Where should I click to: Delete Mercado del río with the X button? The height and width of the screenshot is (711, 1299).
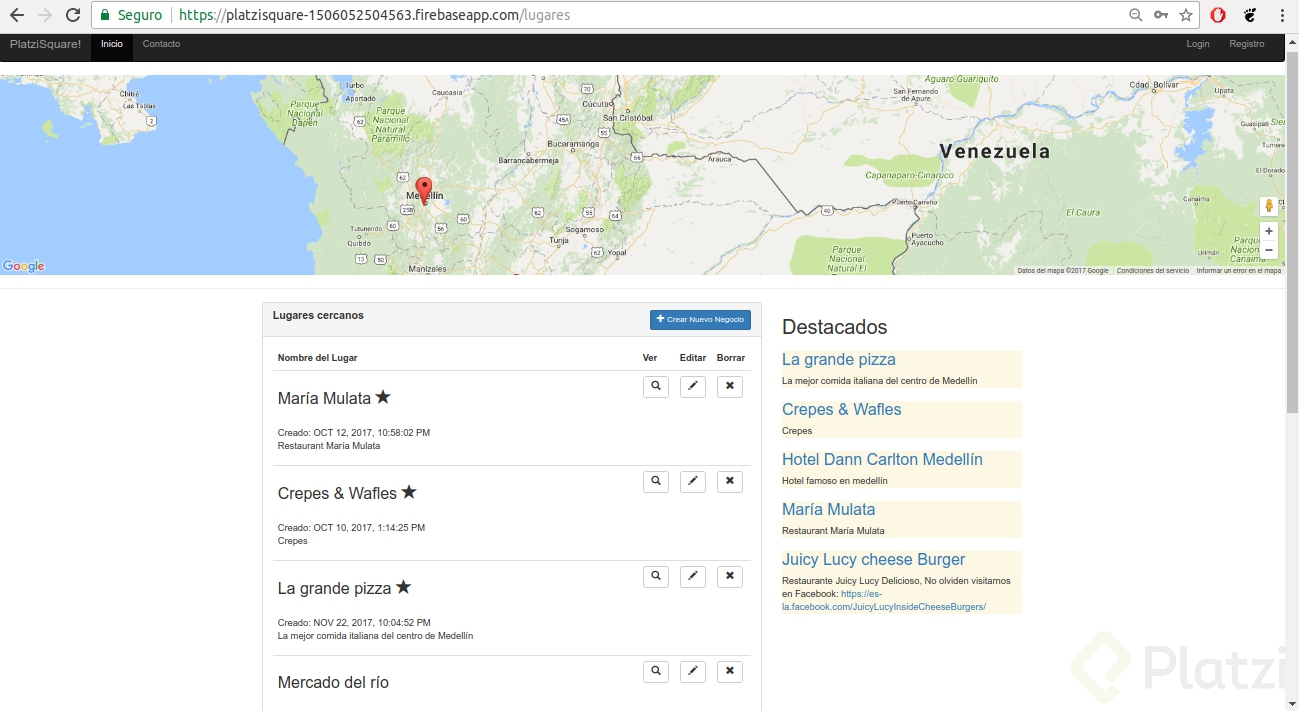pyautogui.click(x=730, y=671)
